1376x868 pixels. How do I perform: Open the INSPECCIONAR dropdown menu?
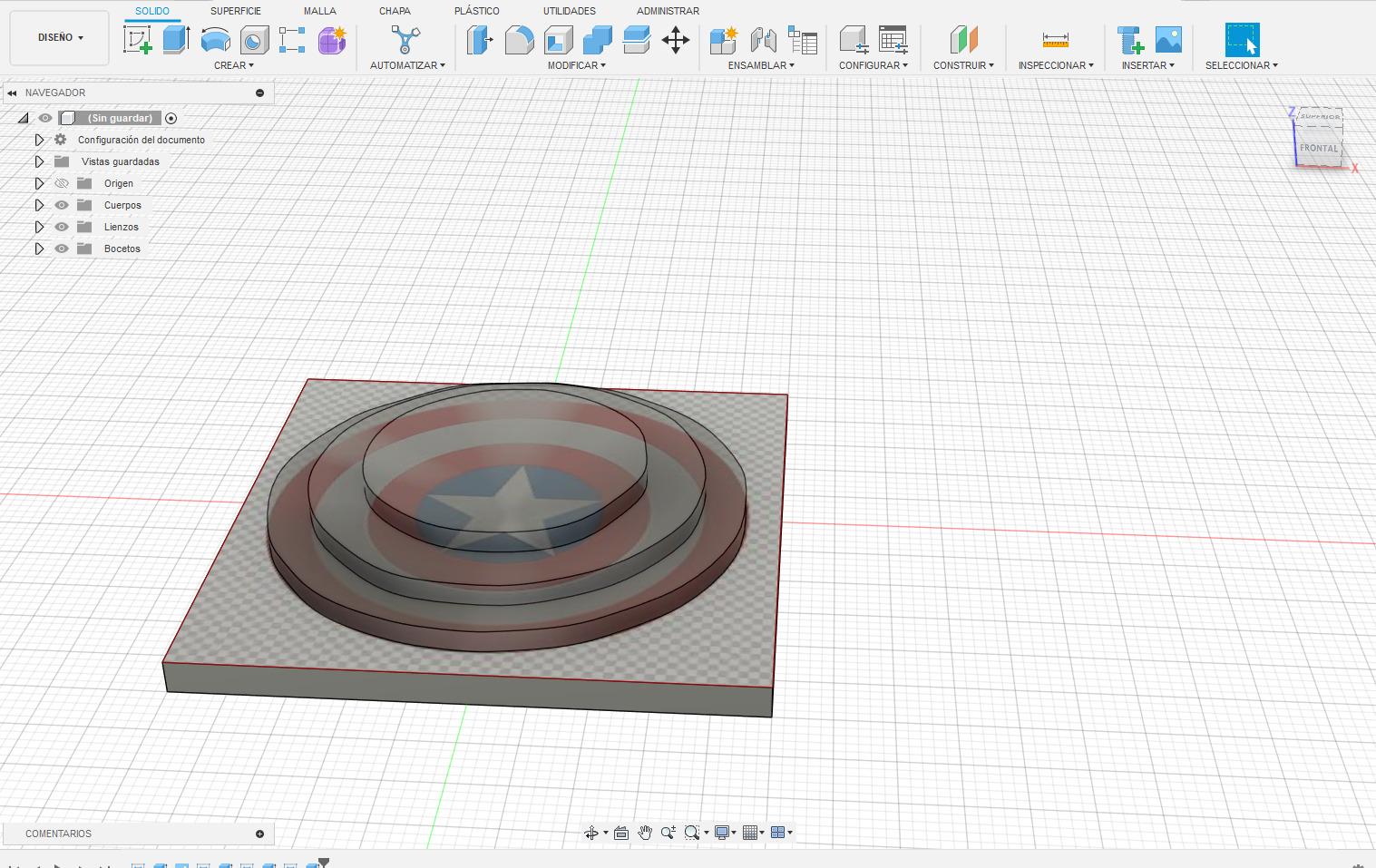point(1056,65)
